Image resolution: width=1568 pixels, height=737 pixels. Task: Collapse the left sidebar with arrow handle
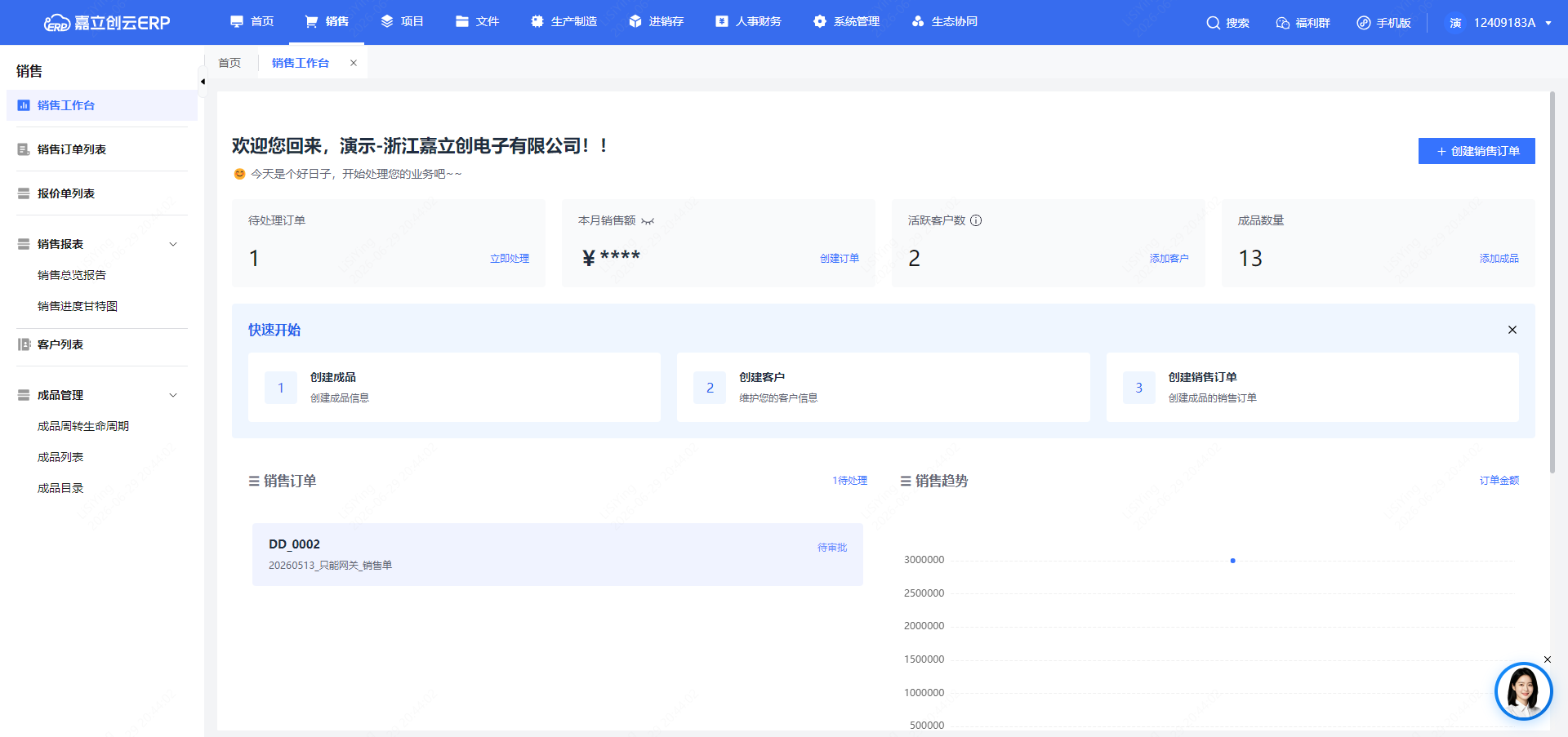[203, 82]
